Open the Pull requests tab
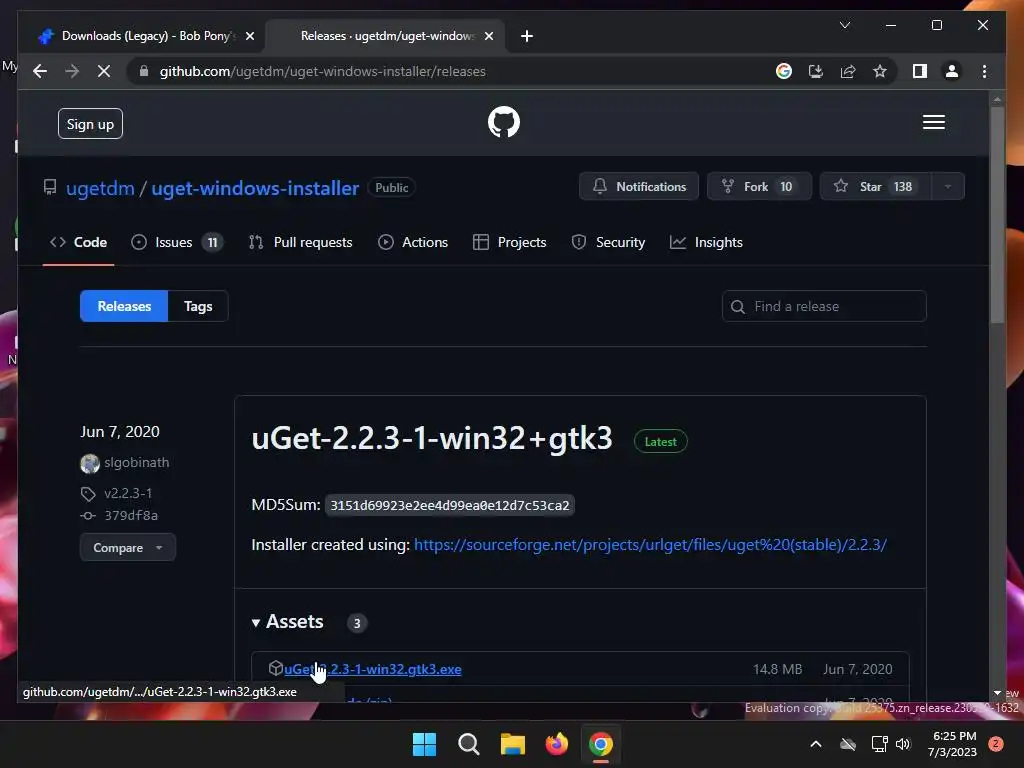 click(x=300, y=242)
